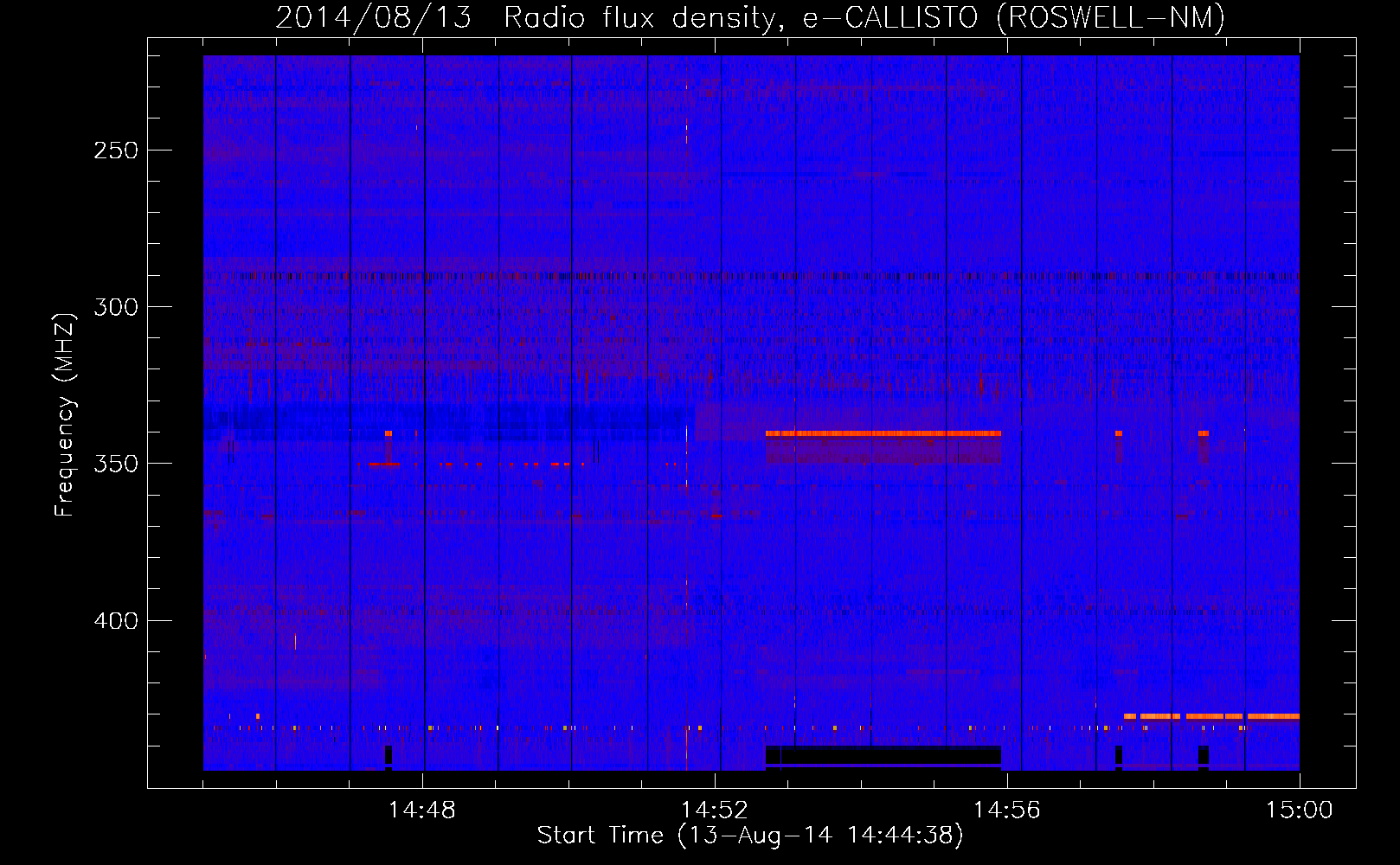Click the 350 frequency tick label
1400x865 pixels.
pyautogui.click(x=116, y=464)
